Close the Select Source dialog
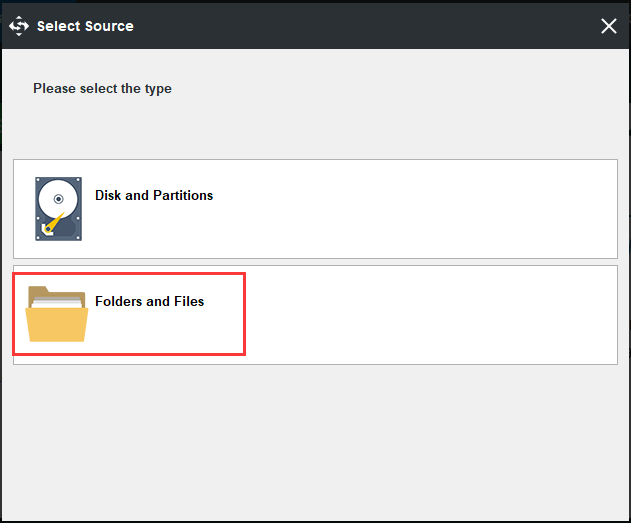 click(608, 26)
